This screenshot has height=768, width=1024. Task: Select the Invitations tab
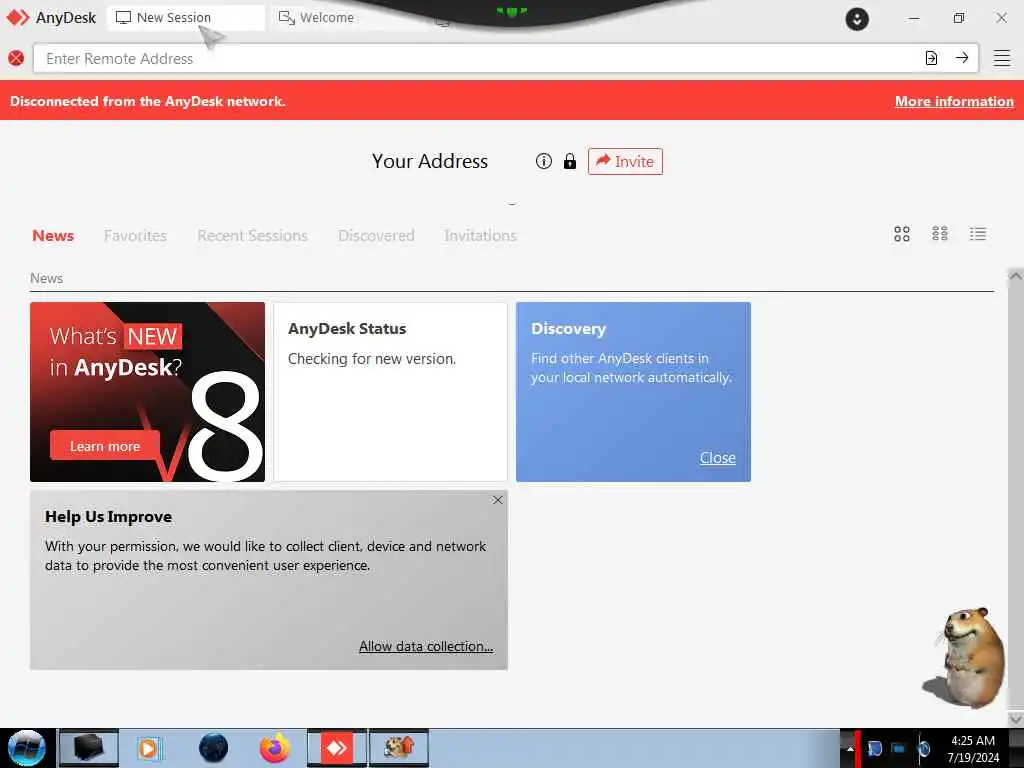[480, 236]
